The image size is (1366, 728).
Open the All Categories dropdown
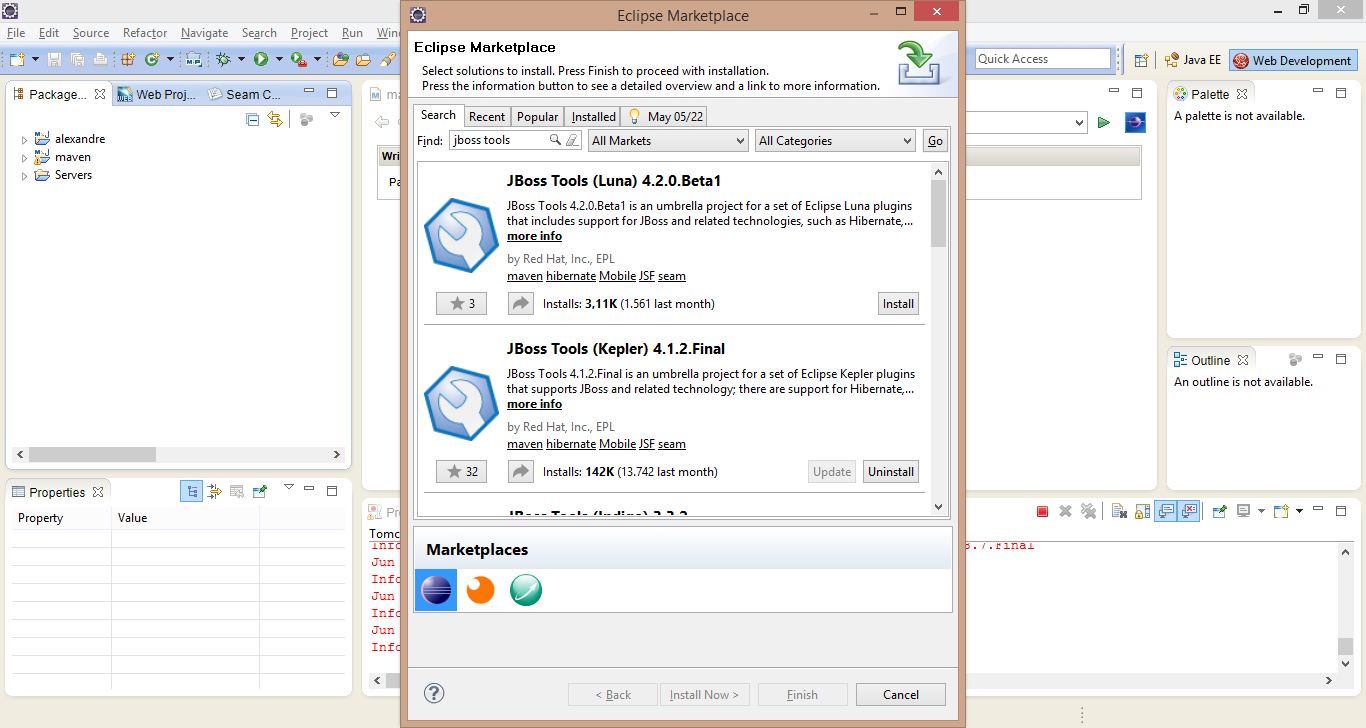835,141
